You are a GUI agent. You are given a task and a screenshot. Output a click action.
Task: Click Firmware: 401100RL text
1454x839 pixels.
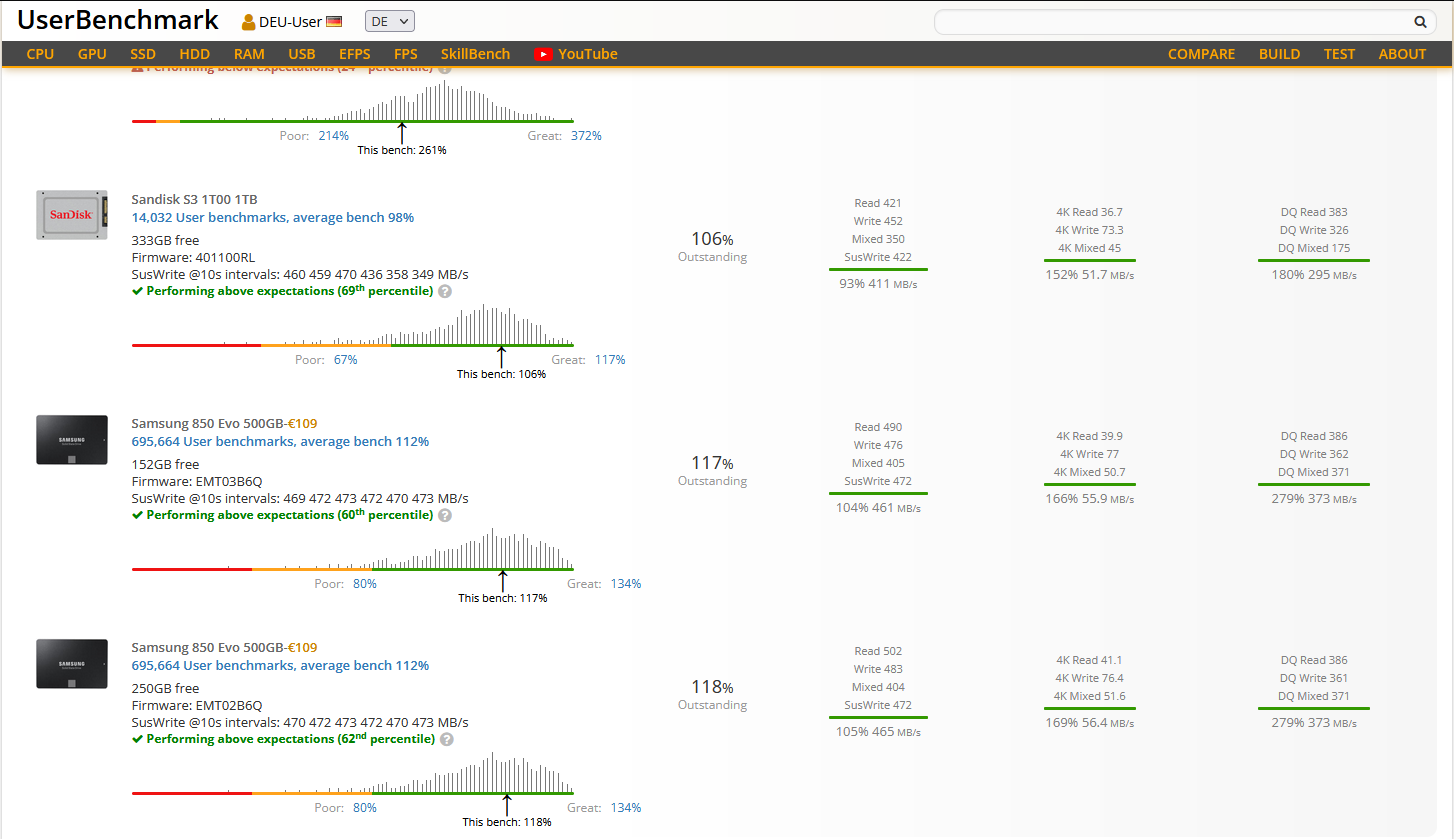pos(193,257)
